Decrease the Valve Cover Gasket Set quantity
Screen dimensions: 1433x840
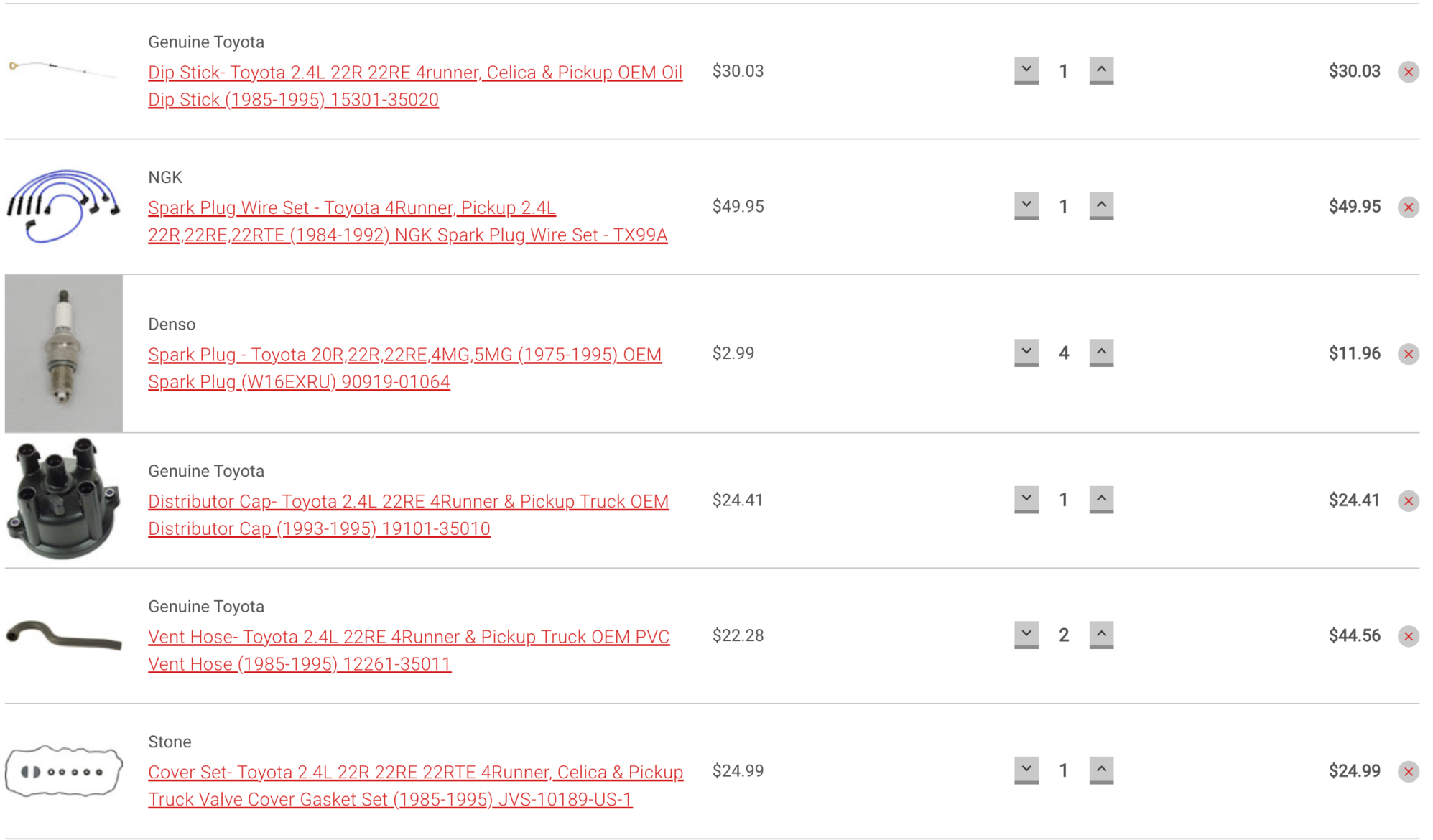pyautogui.click(x=1026, y=770)
